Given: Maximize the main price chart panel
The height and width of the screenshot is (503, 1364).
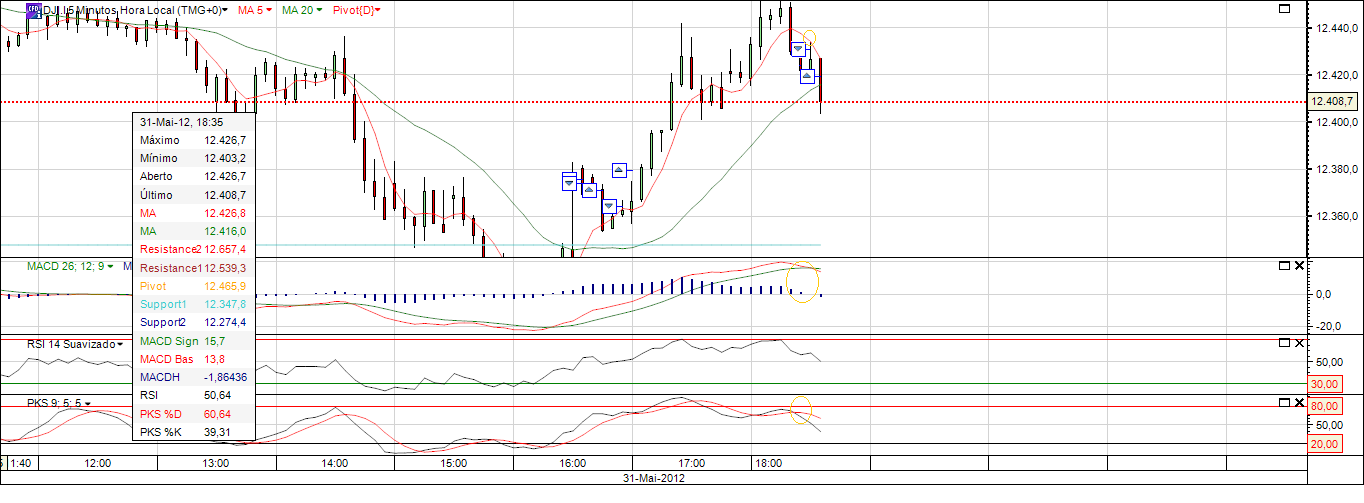Looking at the screenshot, I should pyautogui.click(x=1285, y=8).
